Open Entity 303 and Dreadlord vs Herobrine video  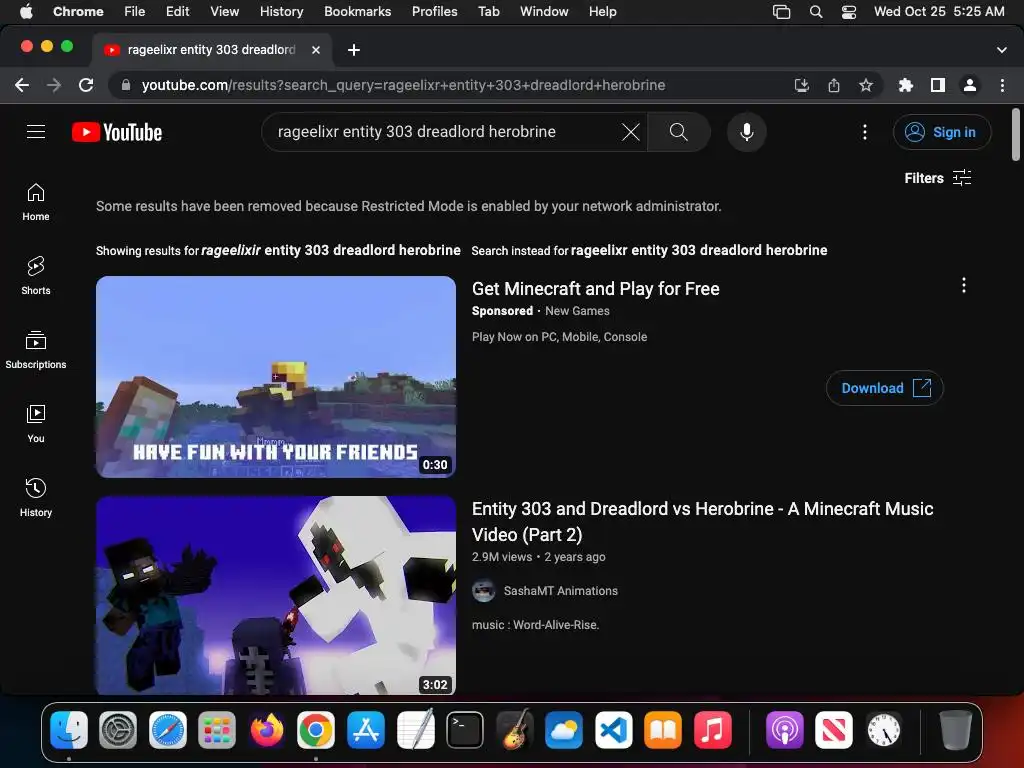[x=702, y=521]
